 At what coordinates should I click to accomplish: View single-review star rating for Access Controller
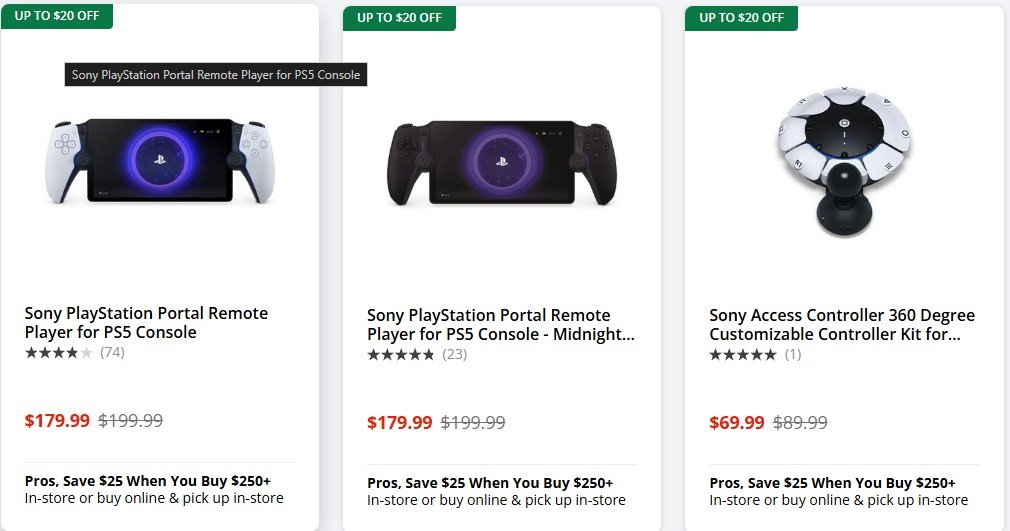pyautogui.click(x=743, y=354)
